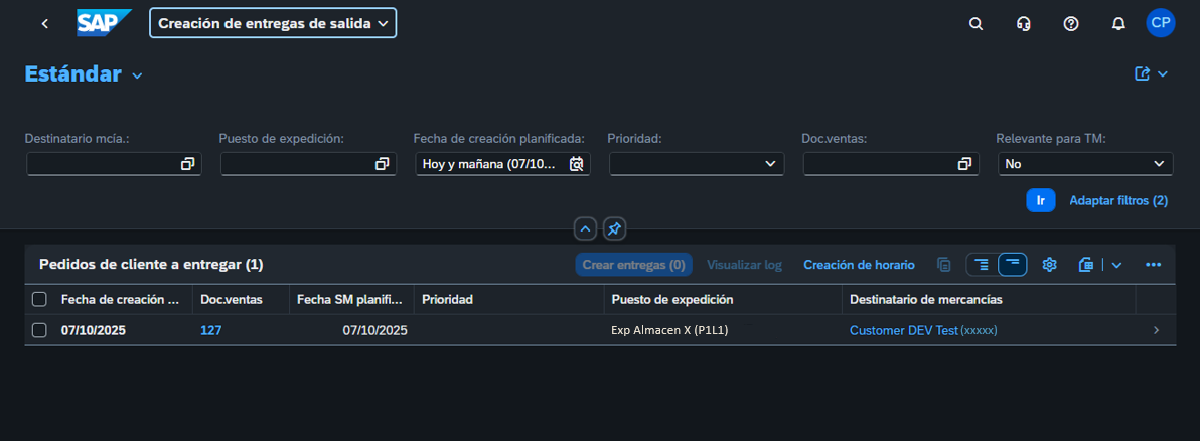1200x442 pixels.
Task: Open the headset support icon
Action: point(1023,23)
